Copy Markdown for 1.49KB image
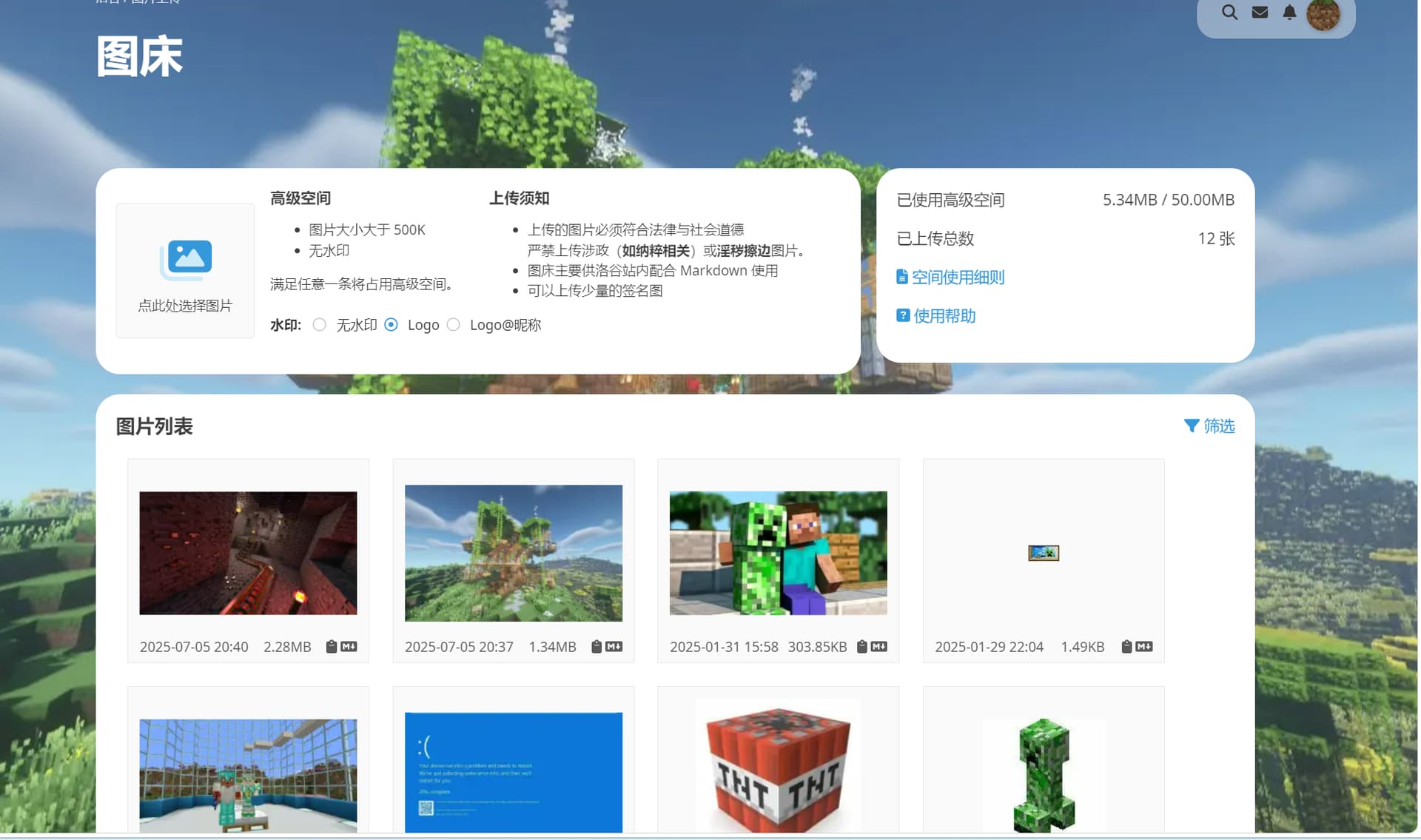Image resolution: width=1421 pixels, height=840 pixels. point(1143,647)
